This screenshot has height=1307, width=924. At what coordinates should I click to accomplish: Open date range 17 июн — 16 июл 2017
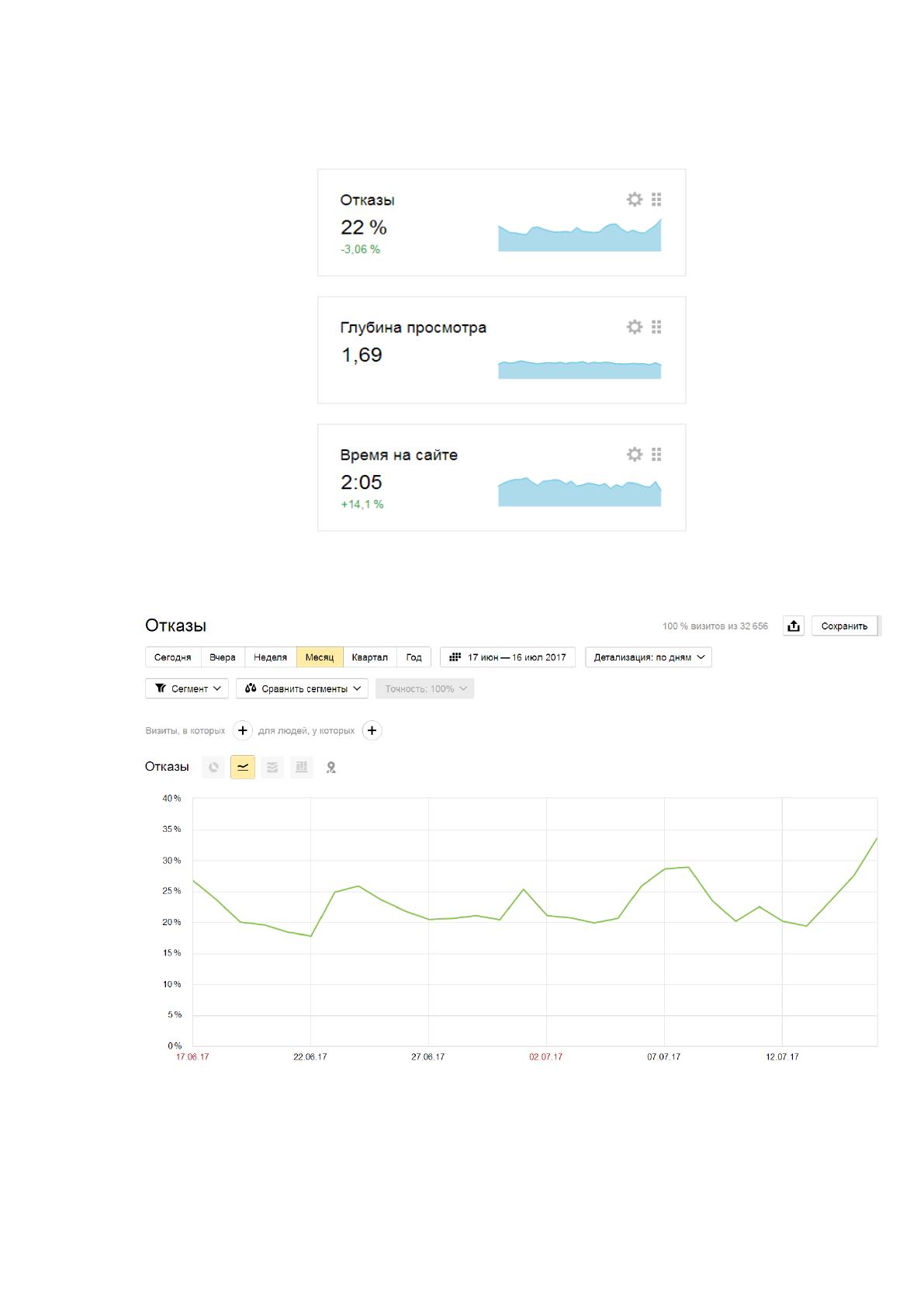coord(508,657)
